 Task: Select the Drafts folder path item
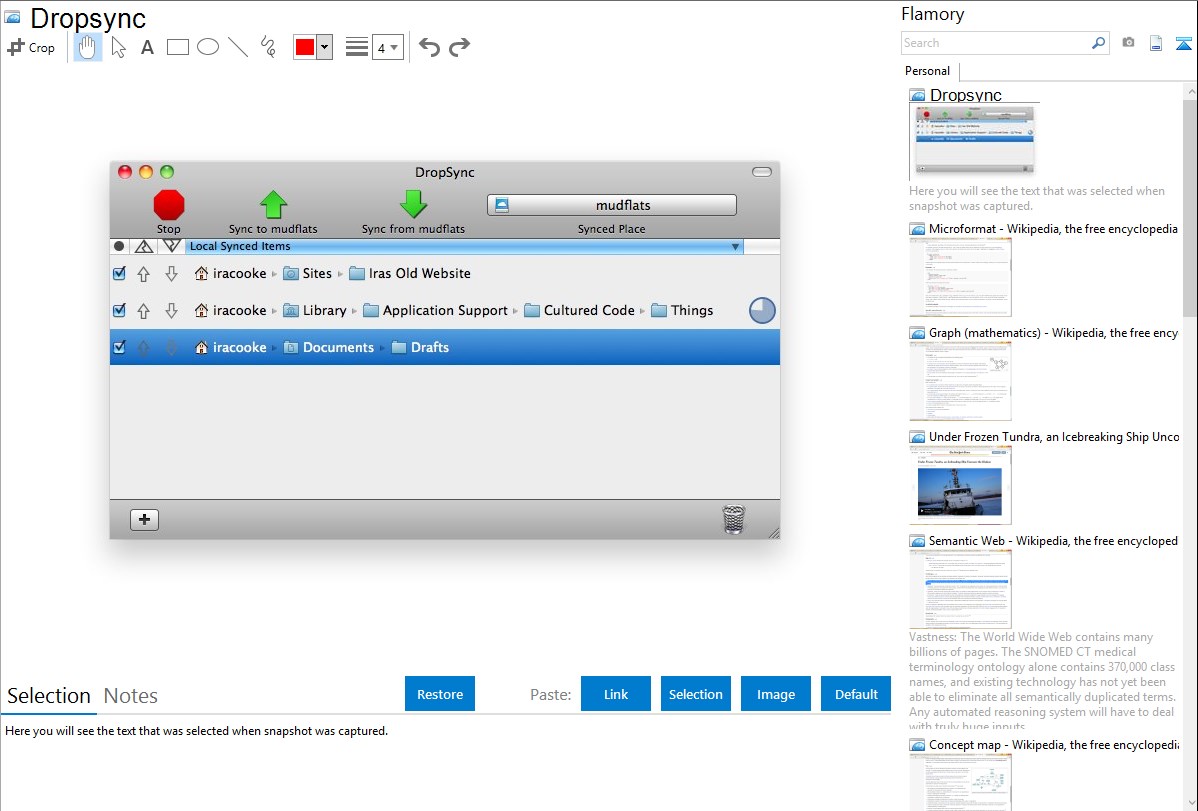(420, 347)
